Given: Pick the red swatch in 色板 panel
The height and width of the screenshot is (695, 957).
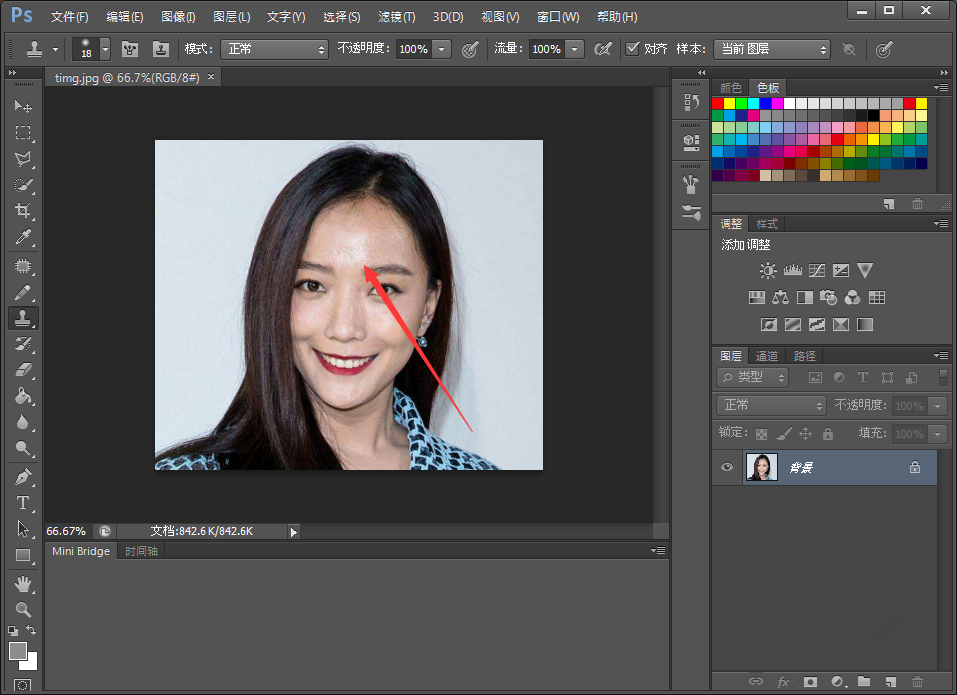Looking at the screenshot, I should tap(717, 103).
